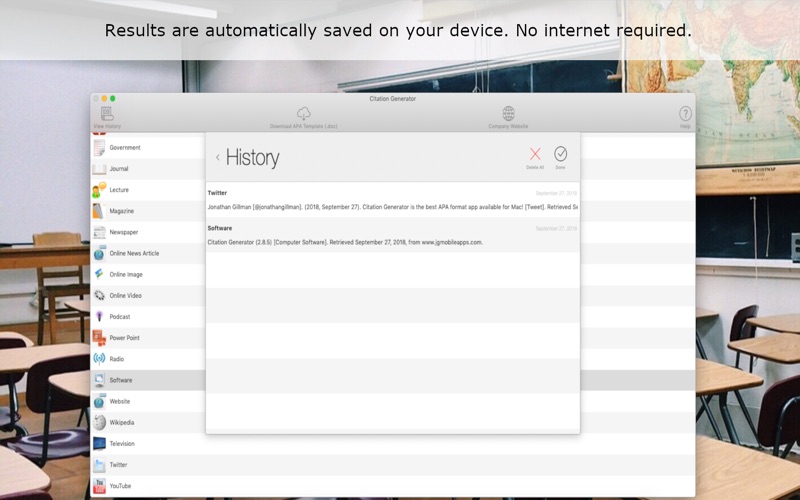Select the Online Image icon
This screenshot has height=500, width=800.
[99, 274]
